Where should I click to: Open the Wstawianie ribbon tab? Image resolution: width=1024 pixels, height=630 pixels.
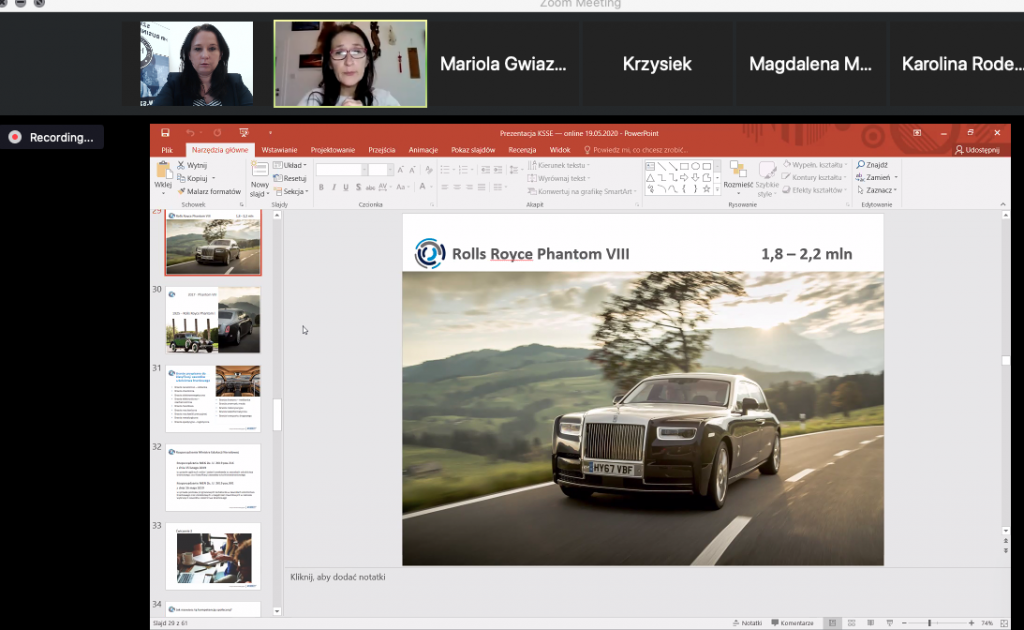click(279, 149)
